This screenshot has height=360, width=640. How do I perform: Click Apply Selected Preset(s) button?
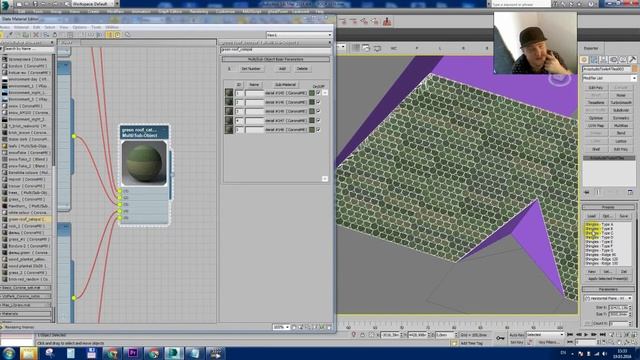608,279
